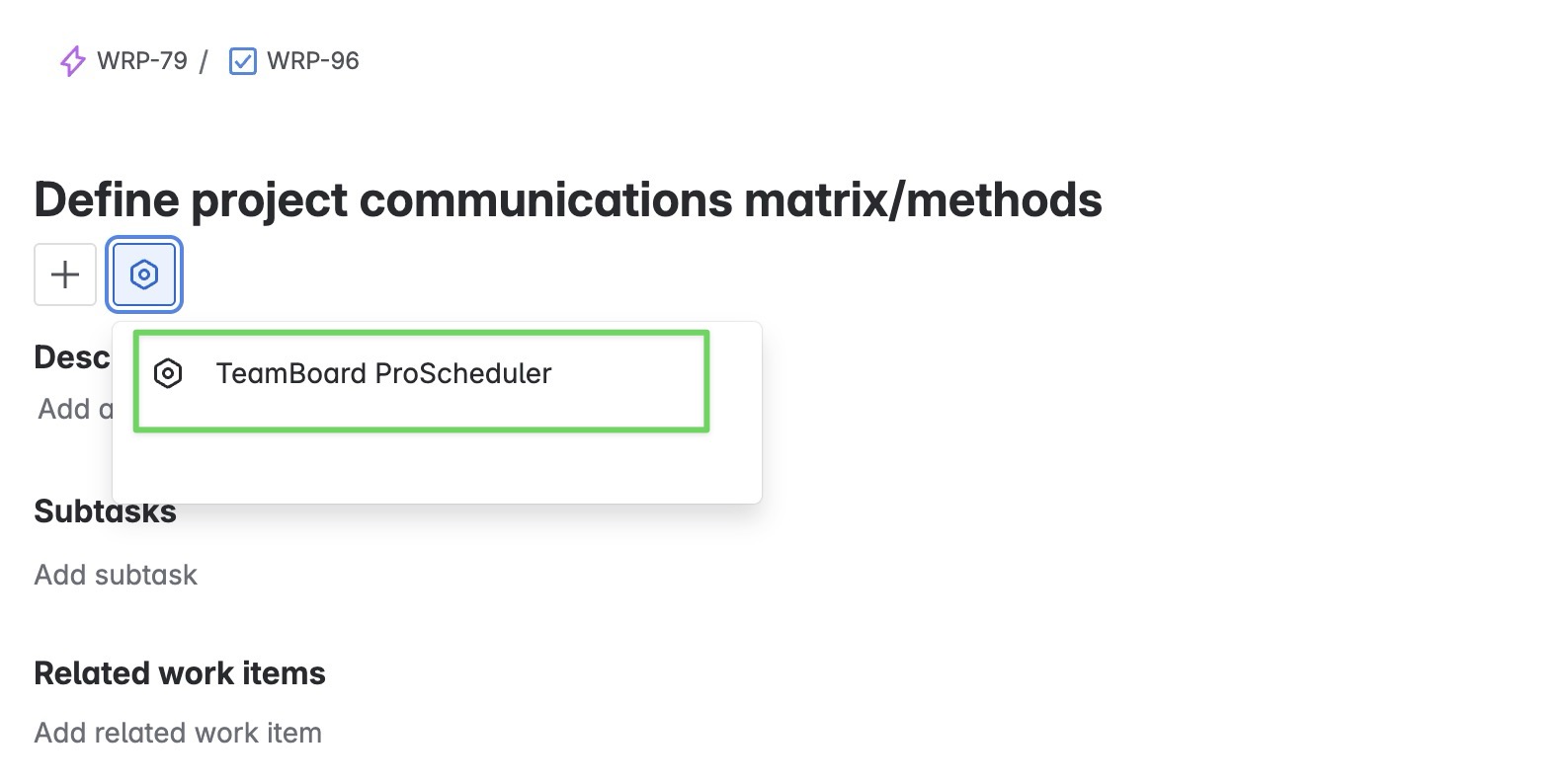
Task: Click the Add a description placeholder
Action: pyautogui.click(x=75, y=409)
